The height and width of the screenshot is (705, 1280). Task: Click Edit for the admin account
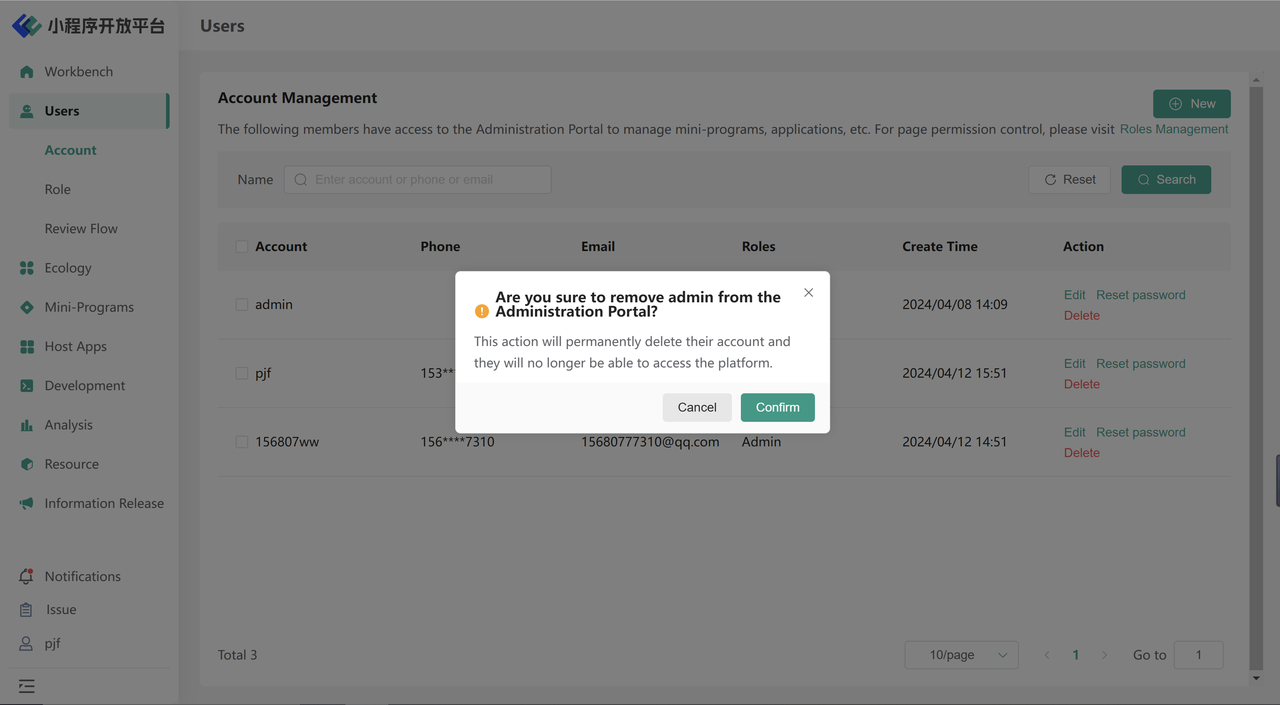1074,295
